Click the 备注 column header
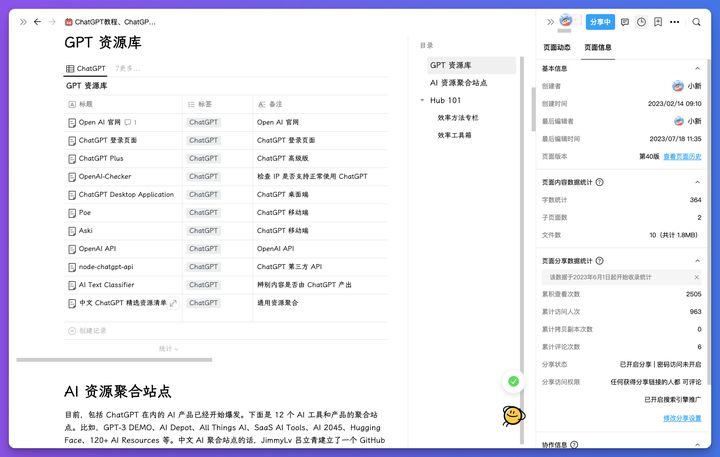 (321, 104)
